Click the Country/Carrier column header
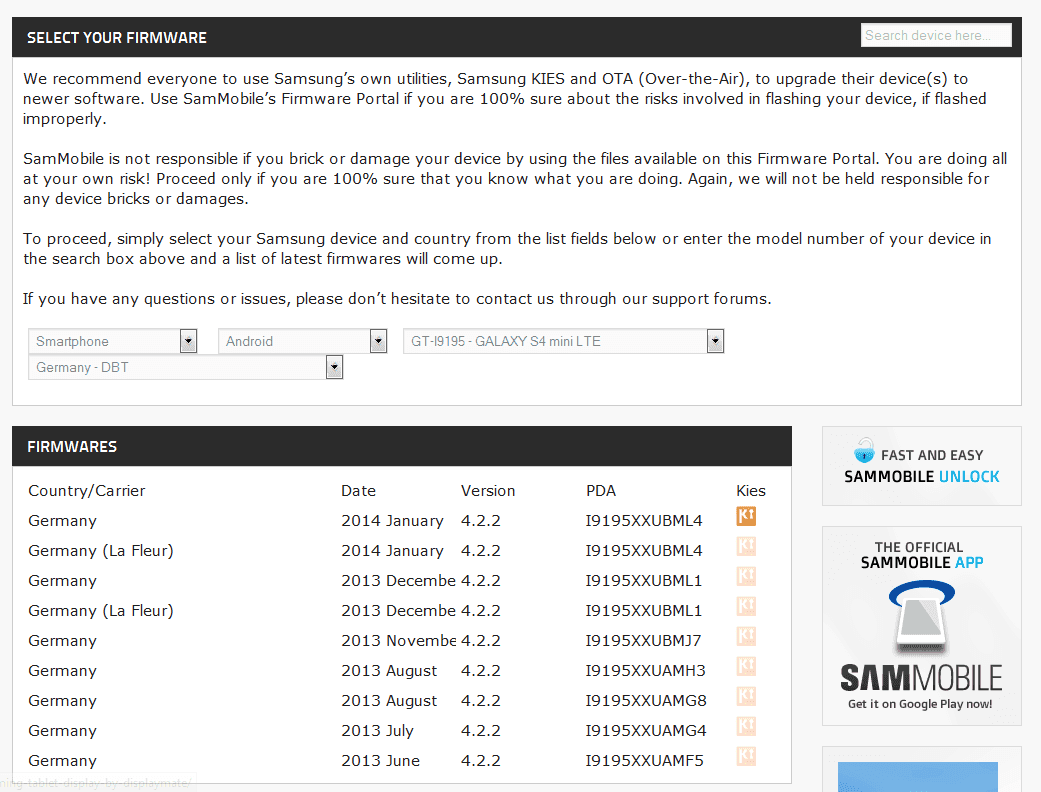Viewport: 1041px width, 792px height. [86, 491]
